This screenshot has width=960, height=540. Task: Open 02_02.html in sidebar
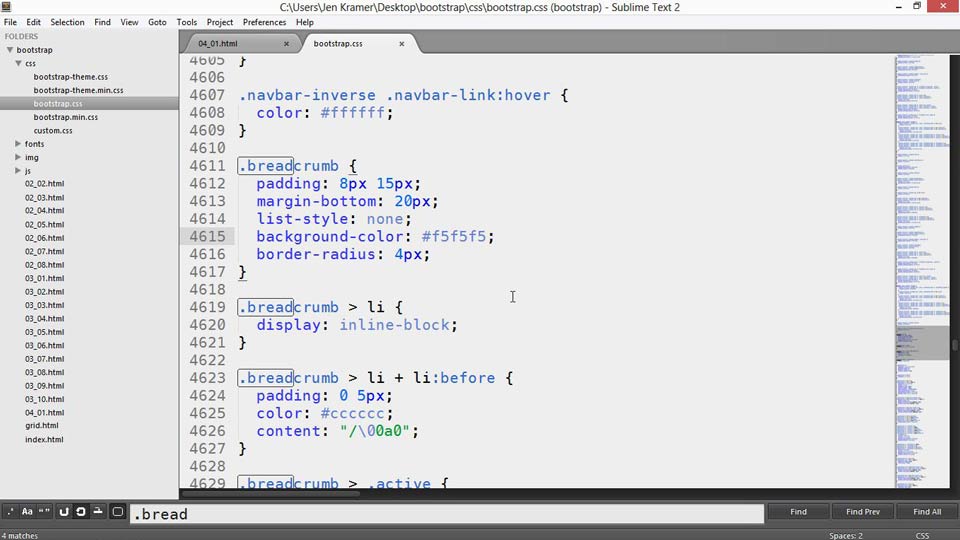tap(44, 184)
